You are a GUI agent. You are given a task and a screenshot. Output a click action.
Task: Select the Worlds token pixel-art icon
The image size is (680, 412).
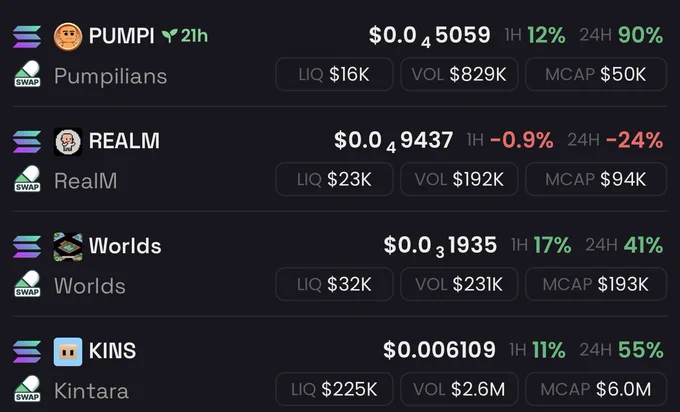(x=68, y=247)
